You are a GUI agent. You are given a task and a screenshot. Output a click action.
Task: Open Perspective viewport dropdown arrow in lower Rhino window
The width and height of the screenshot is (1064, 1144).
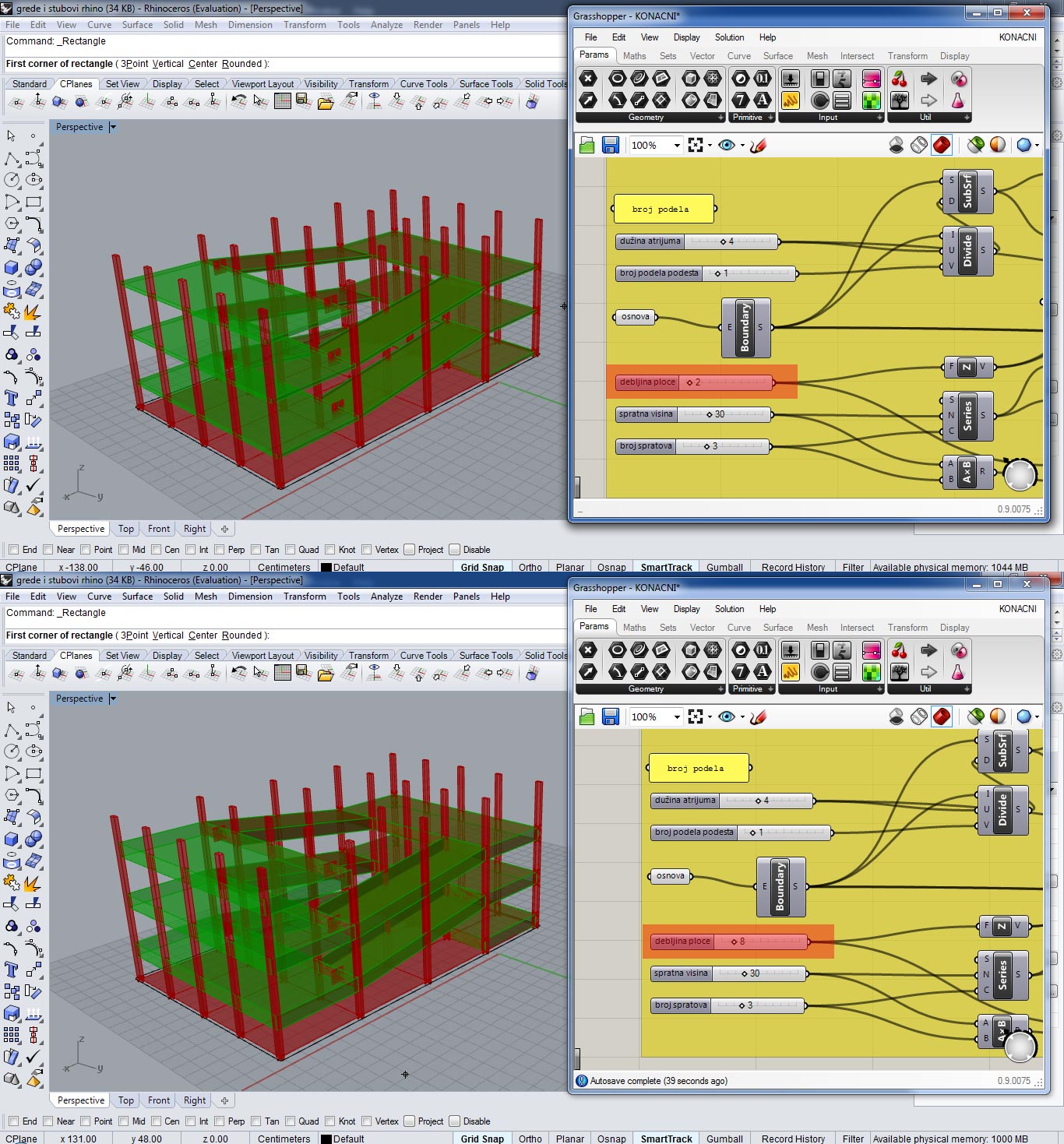[x=113, y=699]
